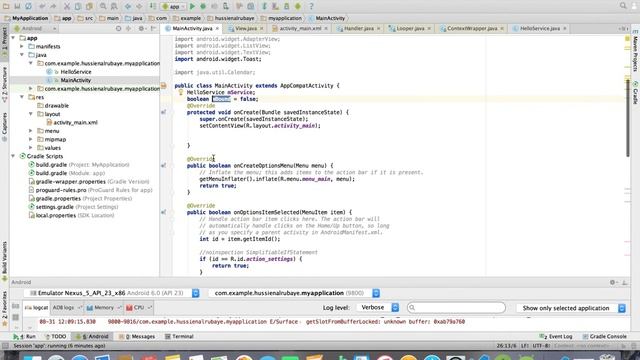
Task: Open the Android project view dropdown
Action: 35,29
